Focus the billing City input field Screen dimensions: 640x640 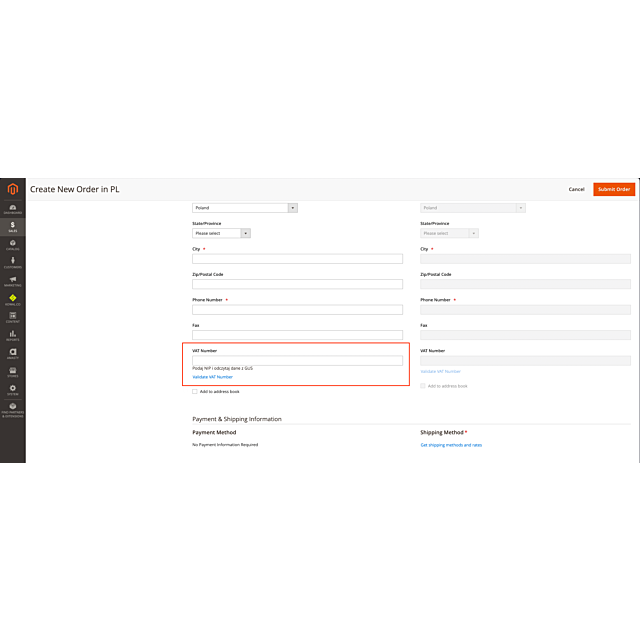pyautogui.click(x=297, y=259)
